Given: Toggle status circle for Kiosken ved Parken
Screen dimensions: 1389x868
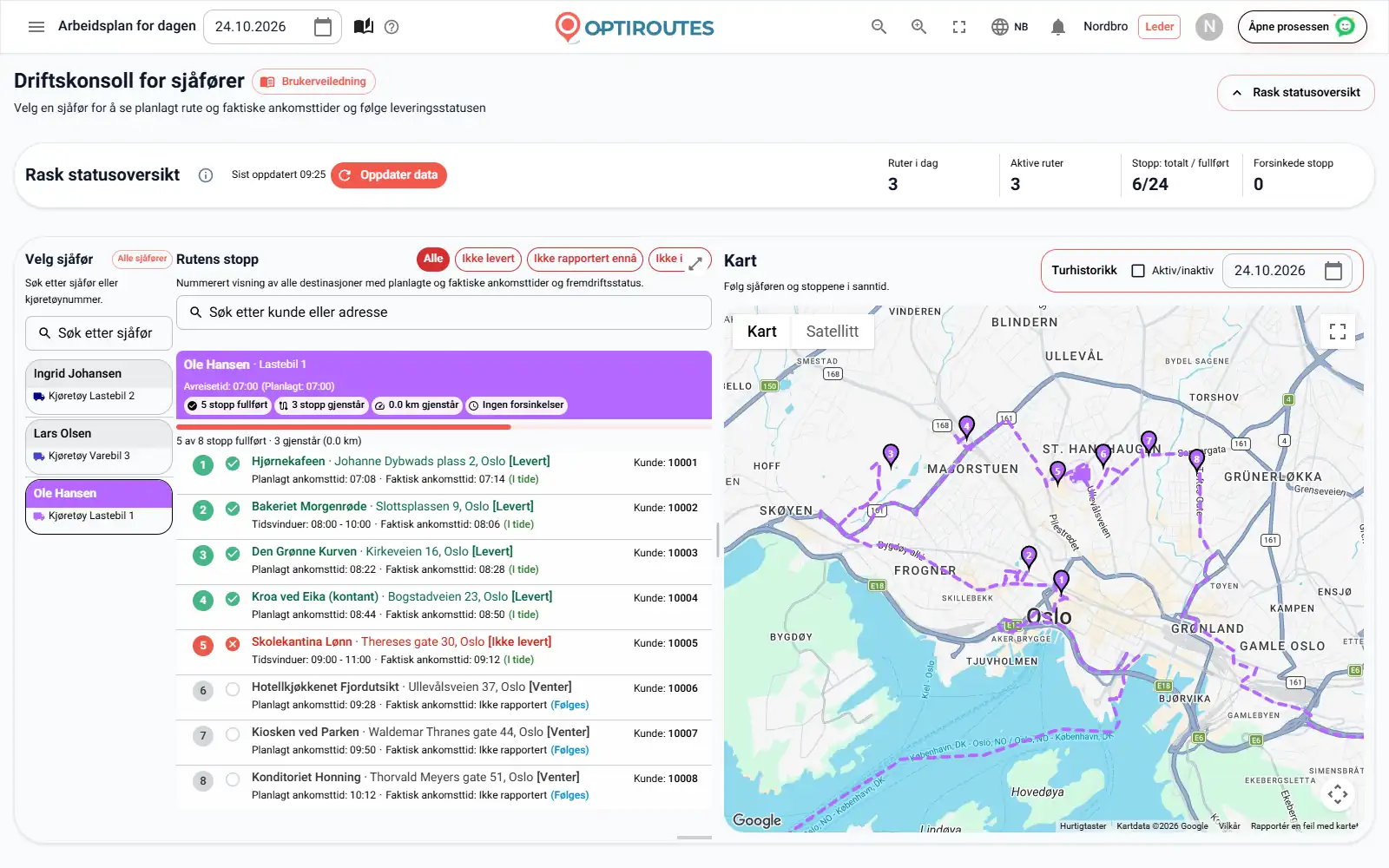Looking at the screenshot, I should (233, 734).
